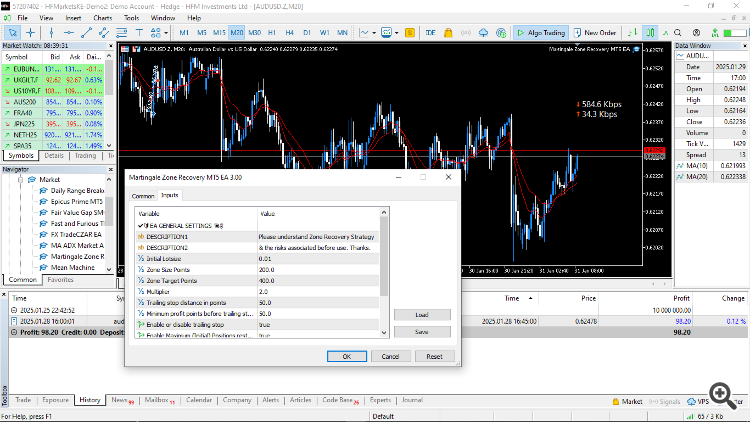Toggle the Algo Trading button

tap(541, 33)
